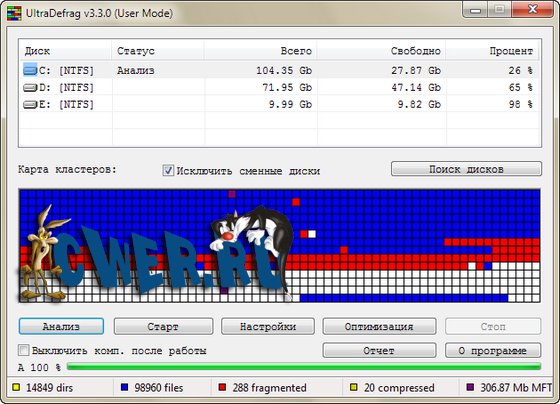Click the 47.14 Gb free value
The image size is (560, 404).
point(416,87)
